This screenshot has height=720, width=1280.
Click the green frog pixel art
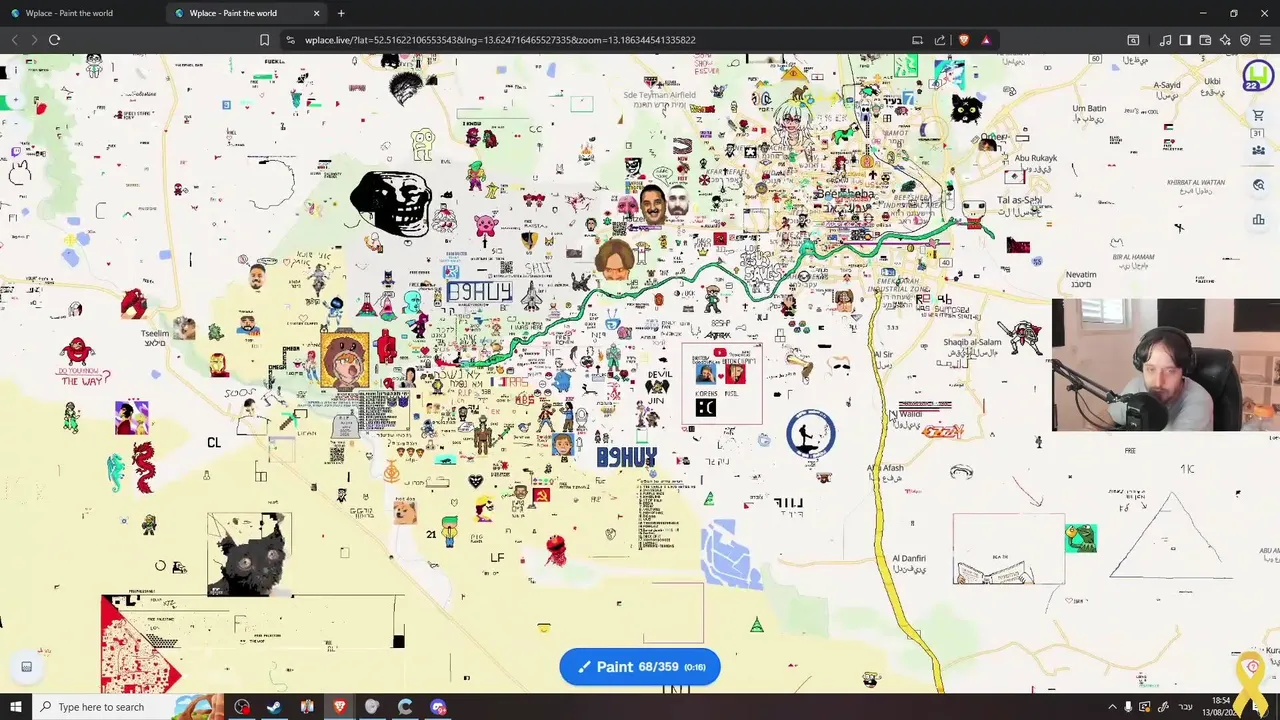click(x=1080, y=538)
